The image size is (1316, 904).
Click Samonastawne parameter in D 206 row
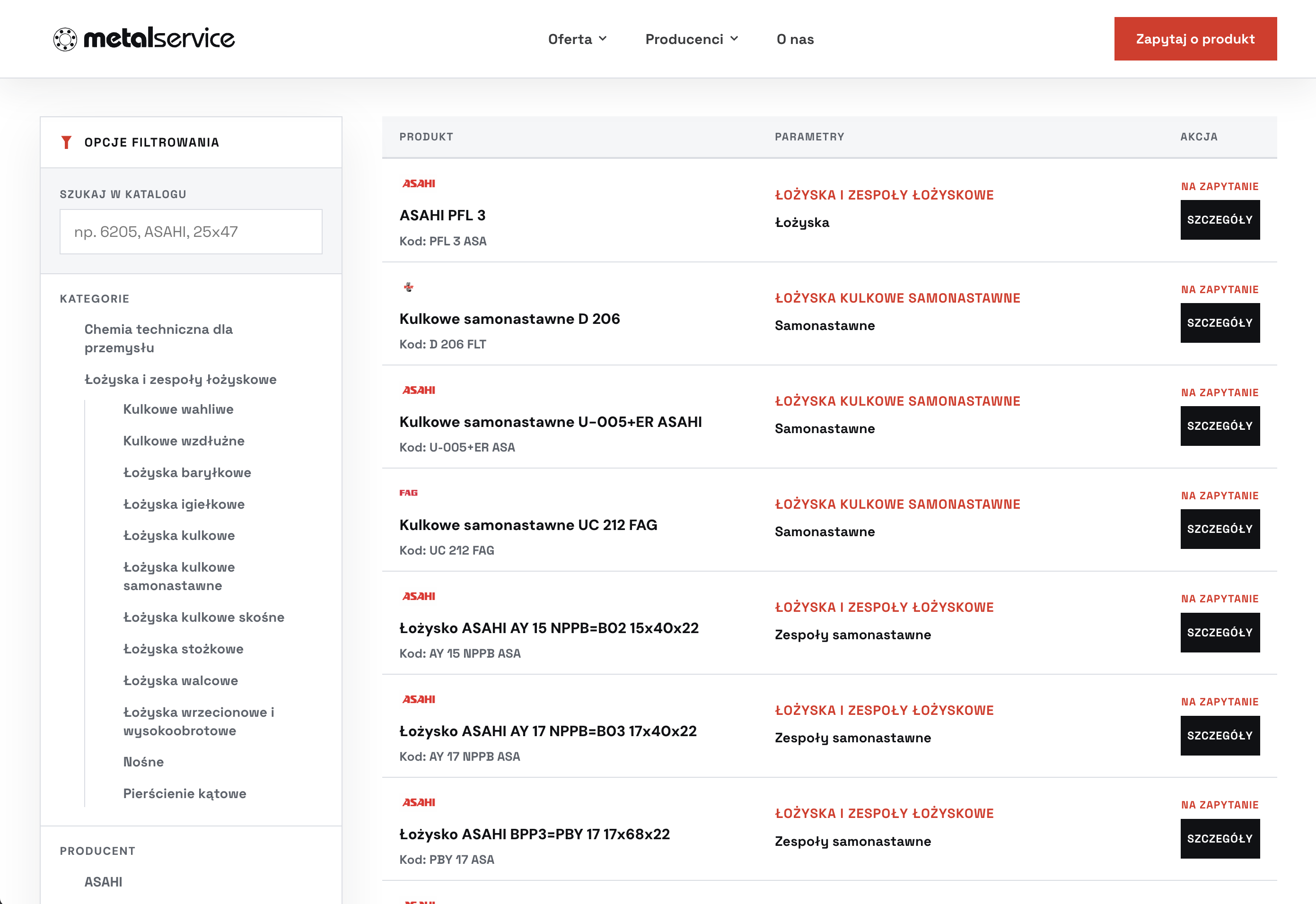(x=825, y=326)
